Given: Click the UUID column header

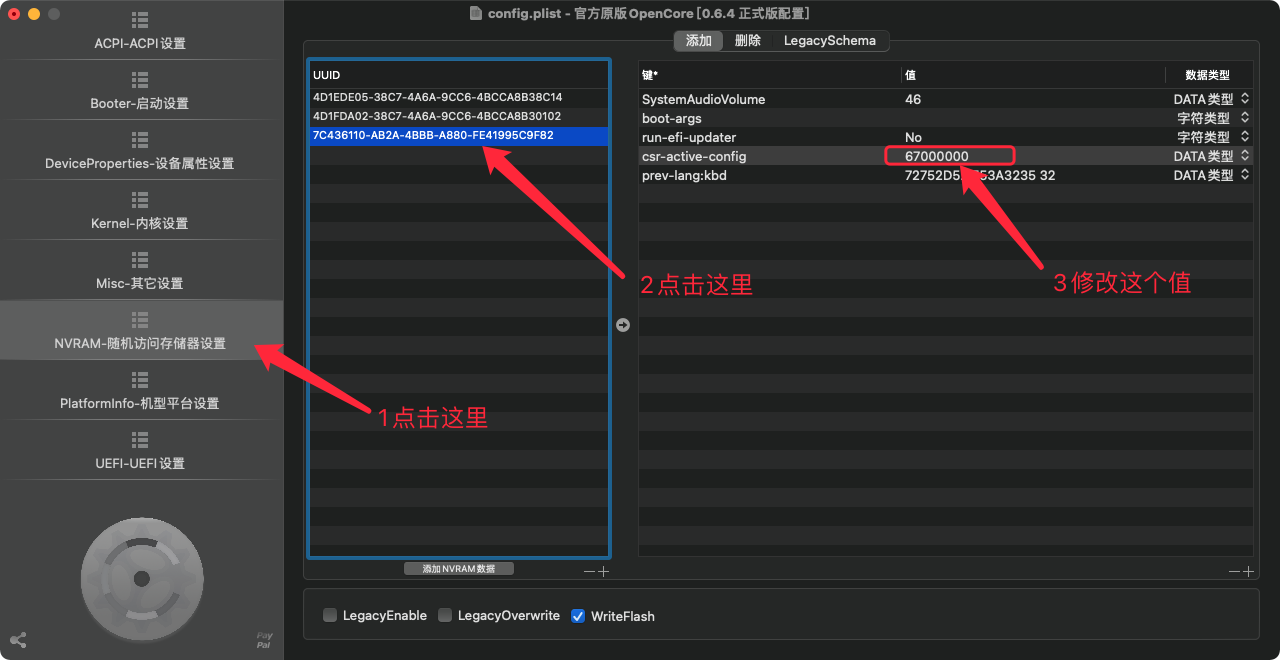Looking at the screenshot, I should coord(459,75).
